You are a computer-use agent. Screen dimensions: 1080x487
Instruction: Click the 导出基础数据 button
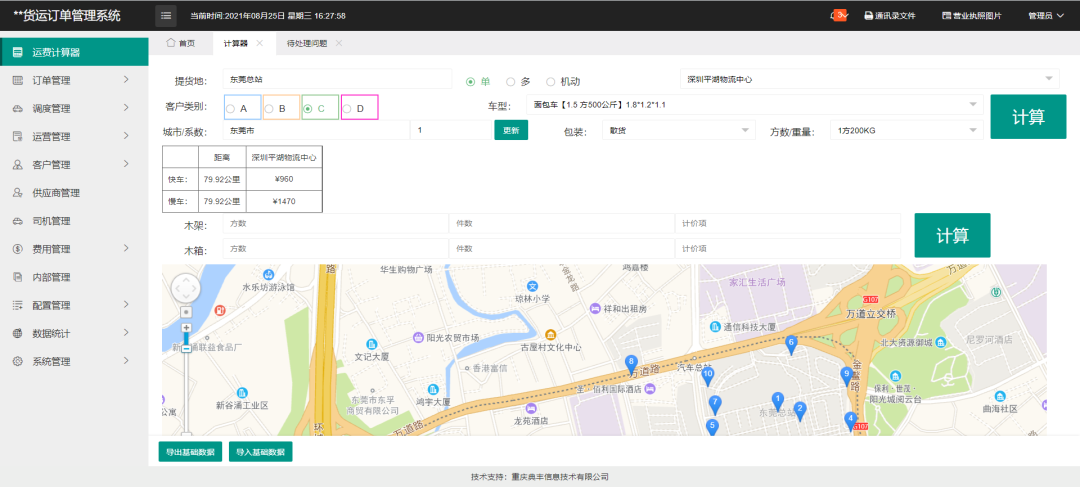[190, 452]
